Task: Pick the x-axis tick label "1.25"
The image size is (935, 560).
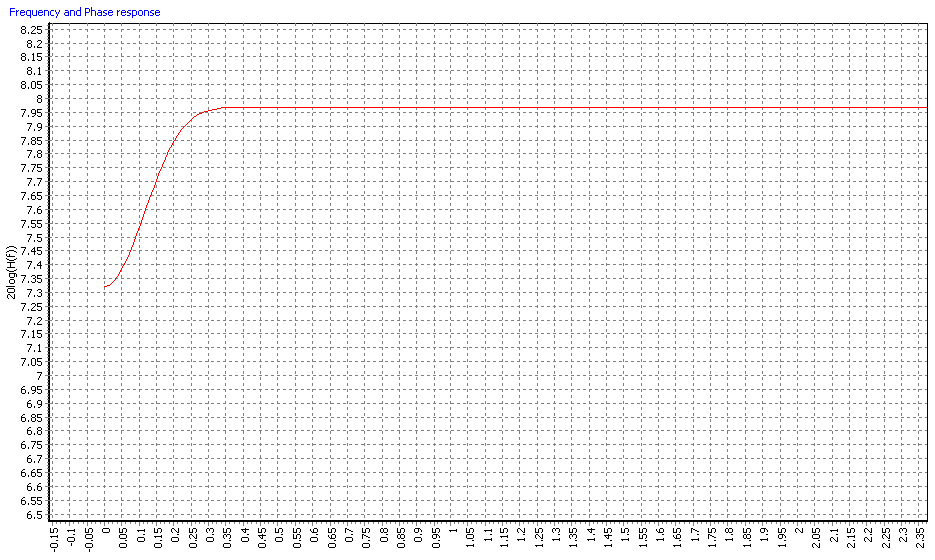Action: point(539,537)
